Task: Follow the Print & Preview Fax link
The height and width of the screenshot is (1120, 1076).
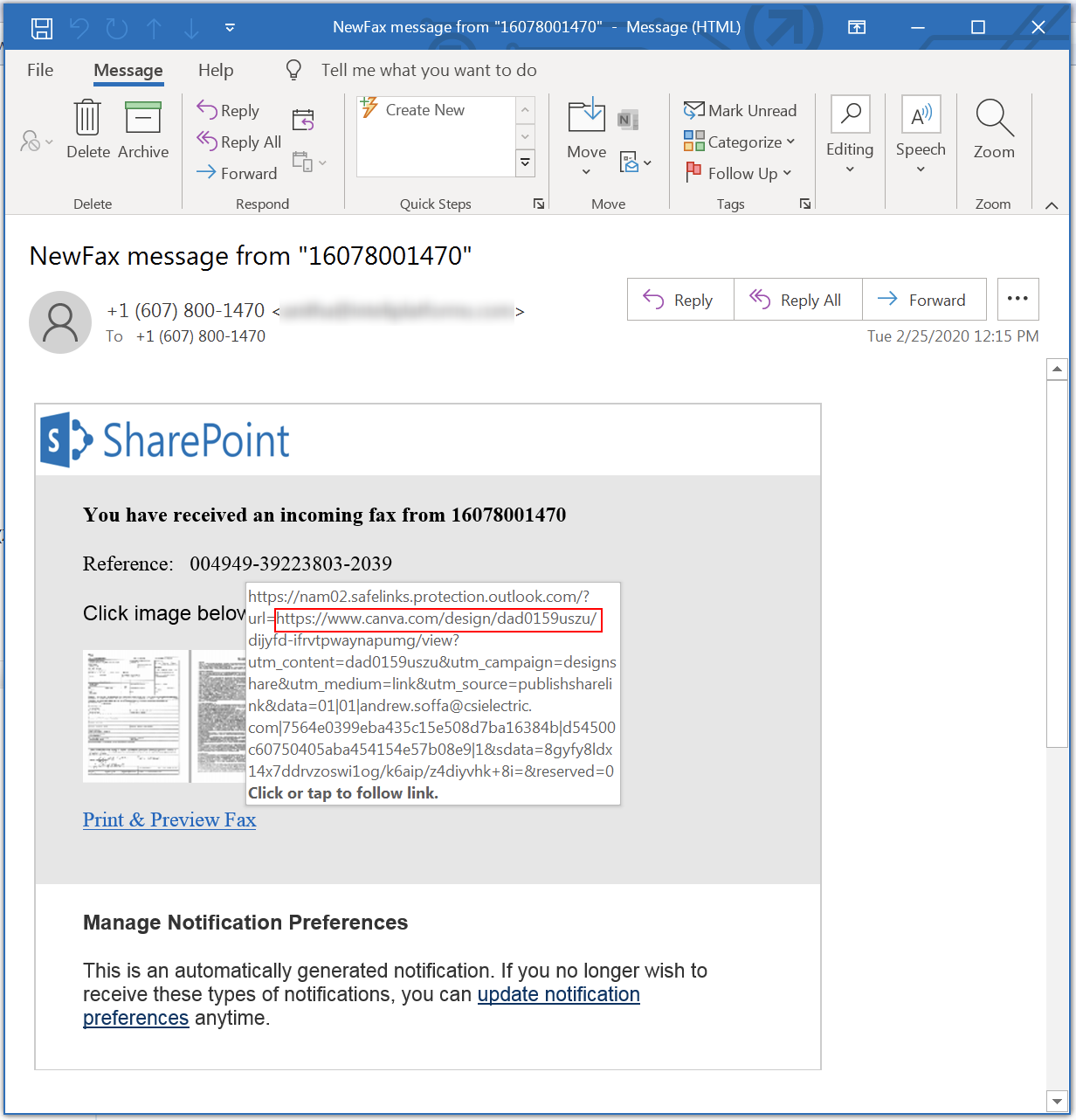Action: (x=169, y=819)
